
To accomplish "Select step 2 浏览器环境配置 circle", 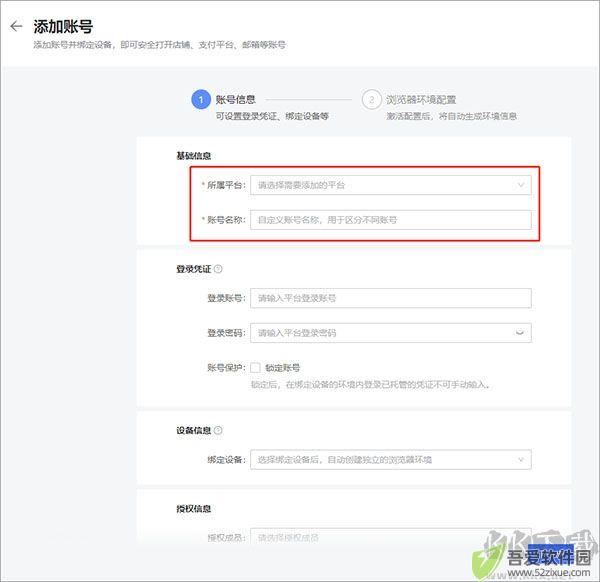I will 371,99.
